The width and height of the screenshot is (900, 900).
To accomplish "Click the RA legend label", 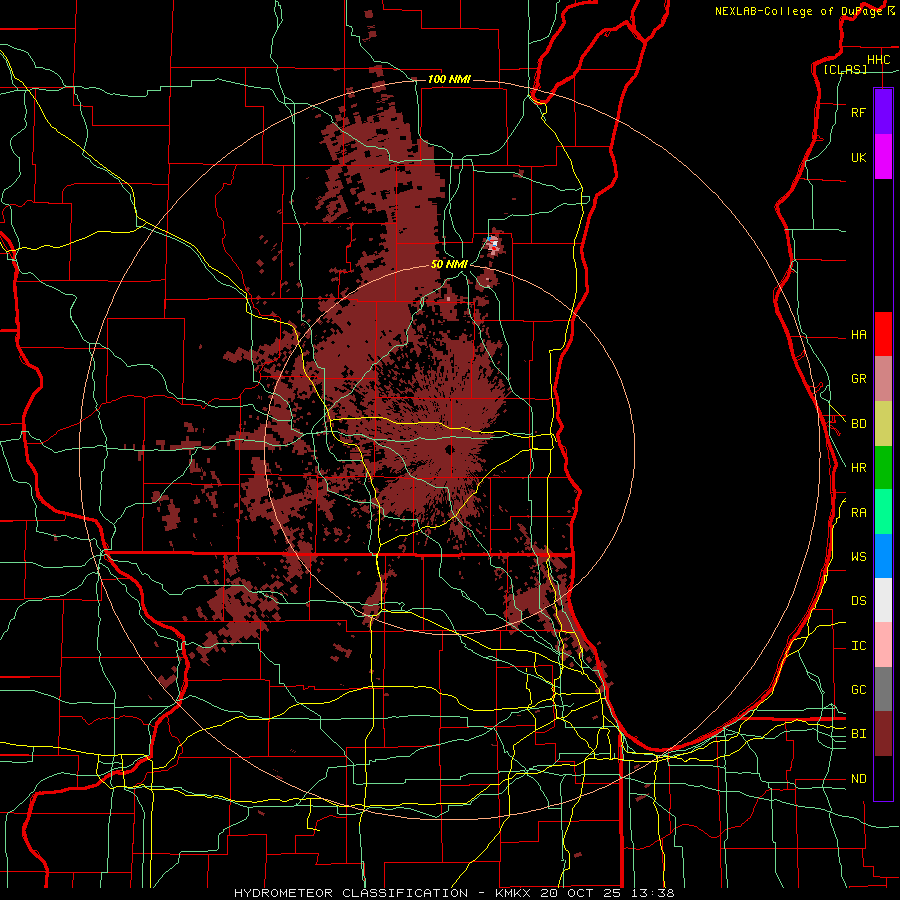I will pos(859,513).
